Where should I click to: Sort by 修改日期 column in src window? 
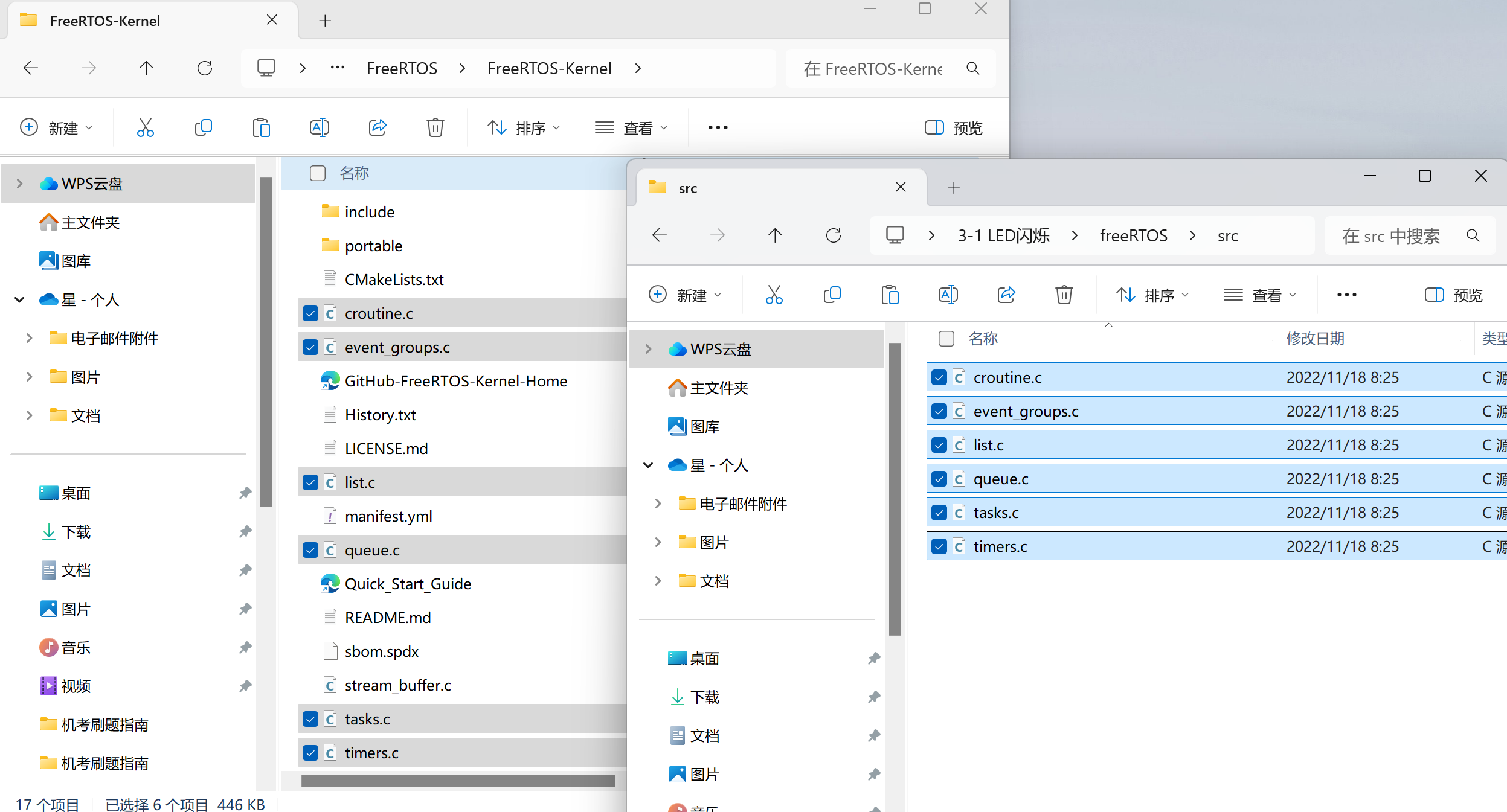pos(1315,339)
